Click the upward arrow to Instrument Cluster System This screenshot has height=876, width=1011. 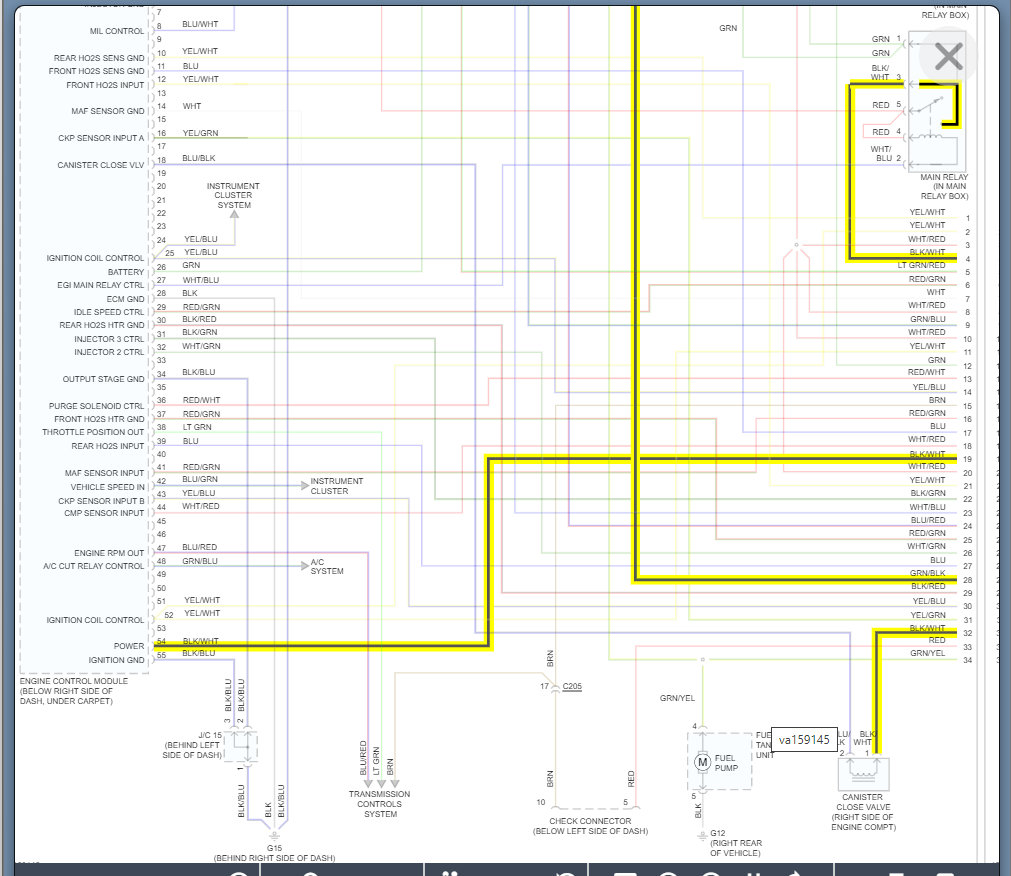pyautogui.click(x=235, y=214)
